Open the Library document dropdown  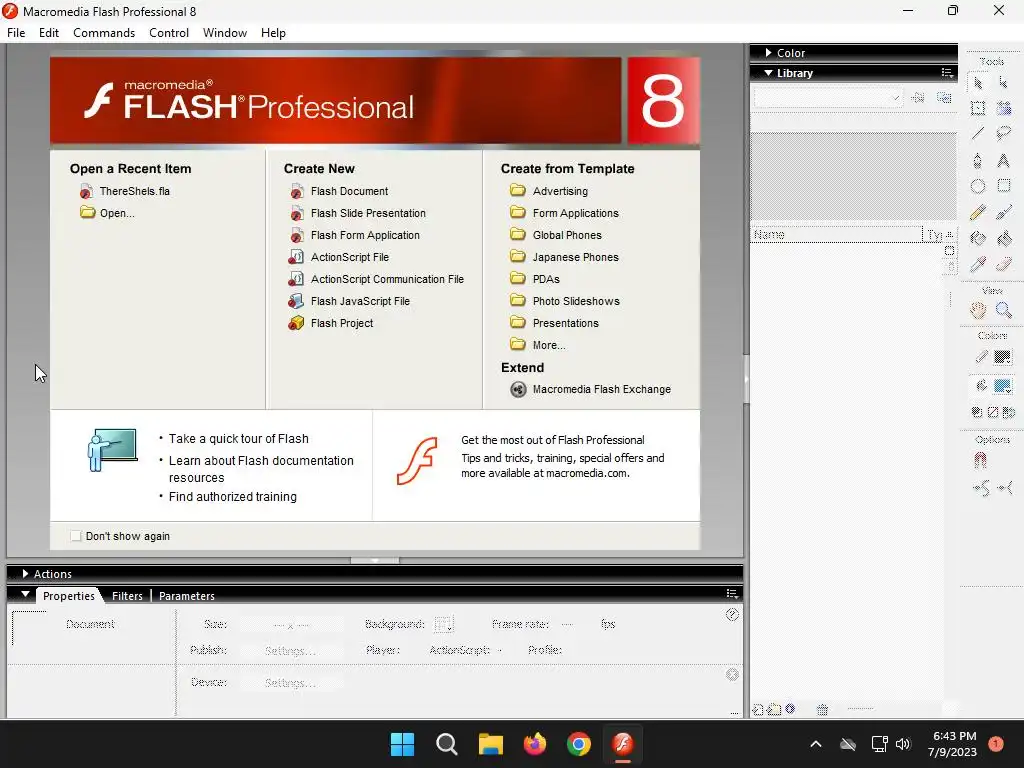tap(828, 98)
